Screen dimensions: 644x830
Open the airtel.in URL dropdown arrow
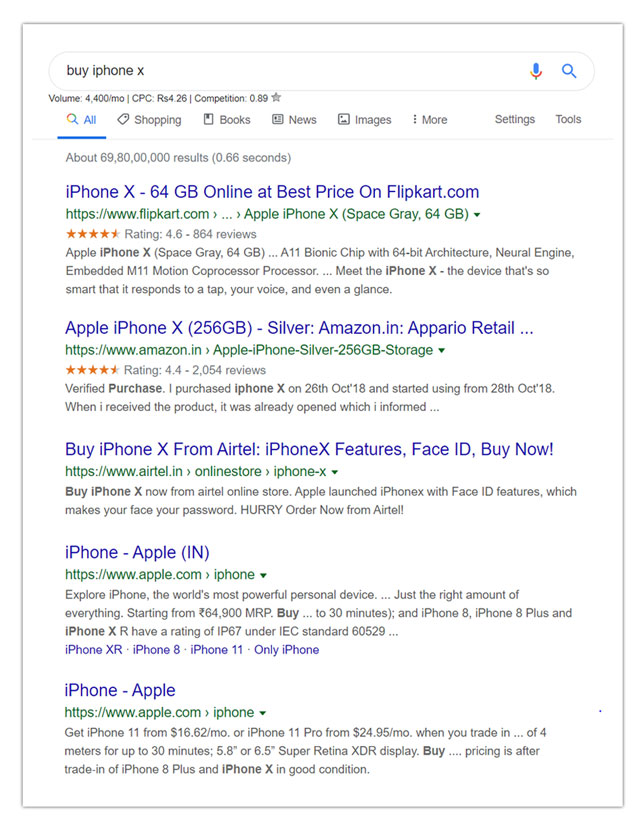point(334,472)
